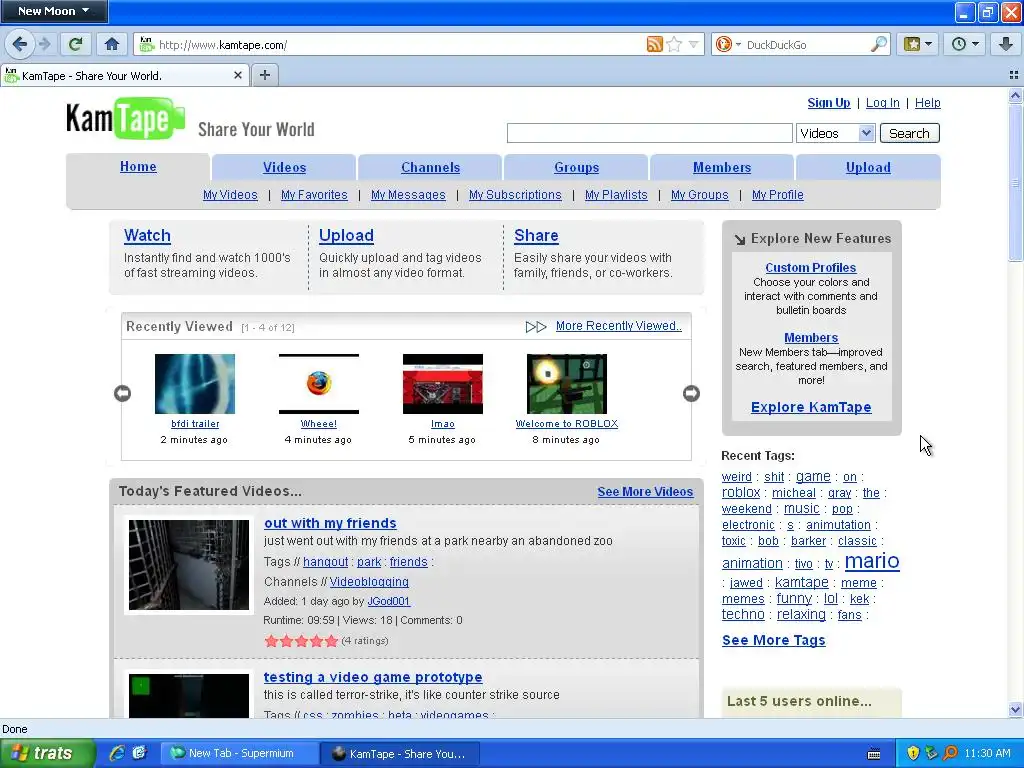Screen dimensions: 1024x768
Task: Open More Recently Viewed link
Action: [x=618, y=326]
